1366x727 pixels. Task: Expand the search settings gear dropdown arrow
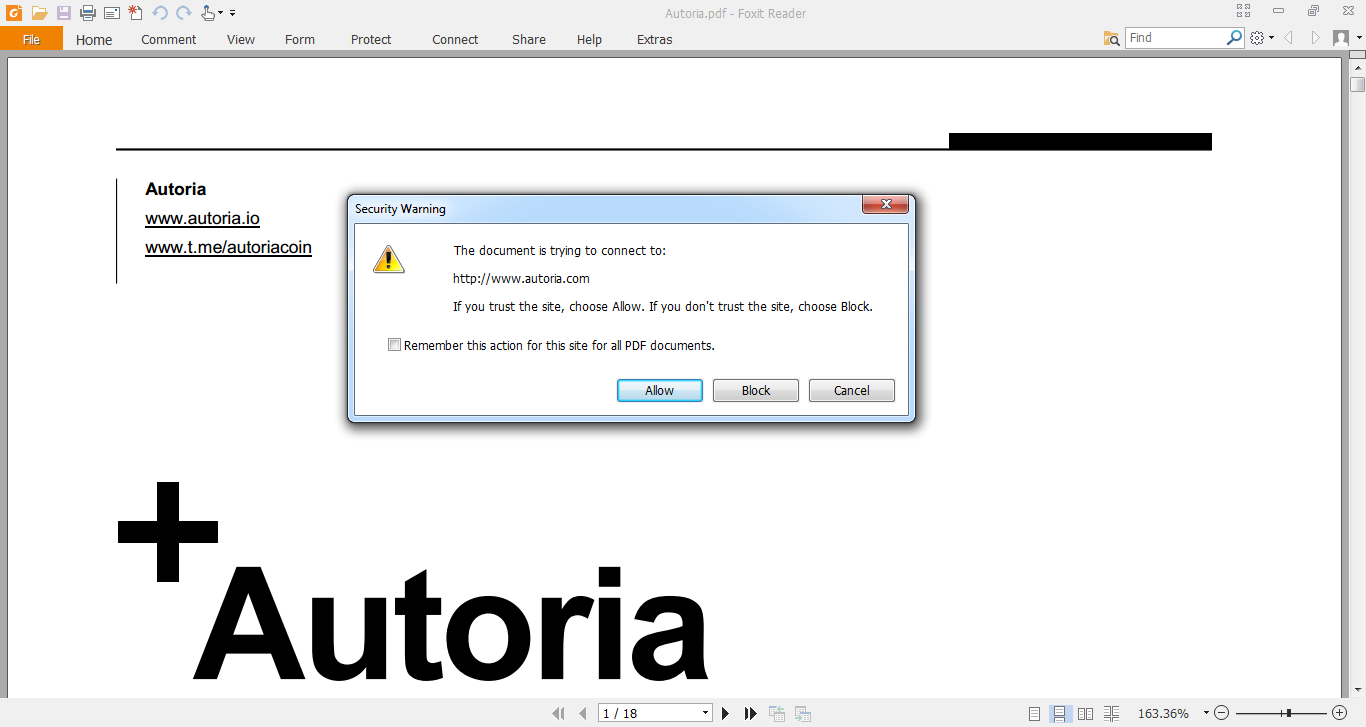(x=1272, y=38)
